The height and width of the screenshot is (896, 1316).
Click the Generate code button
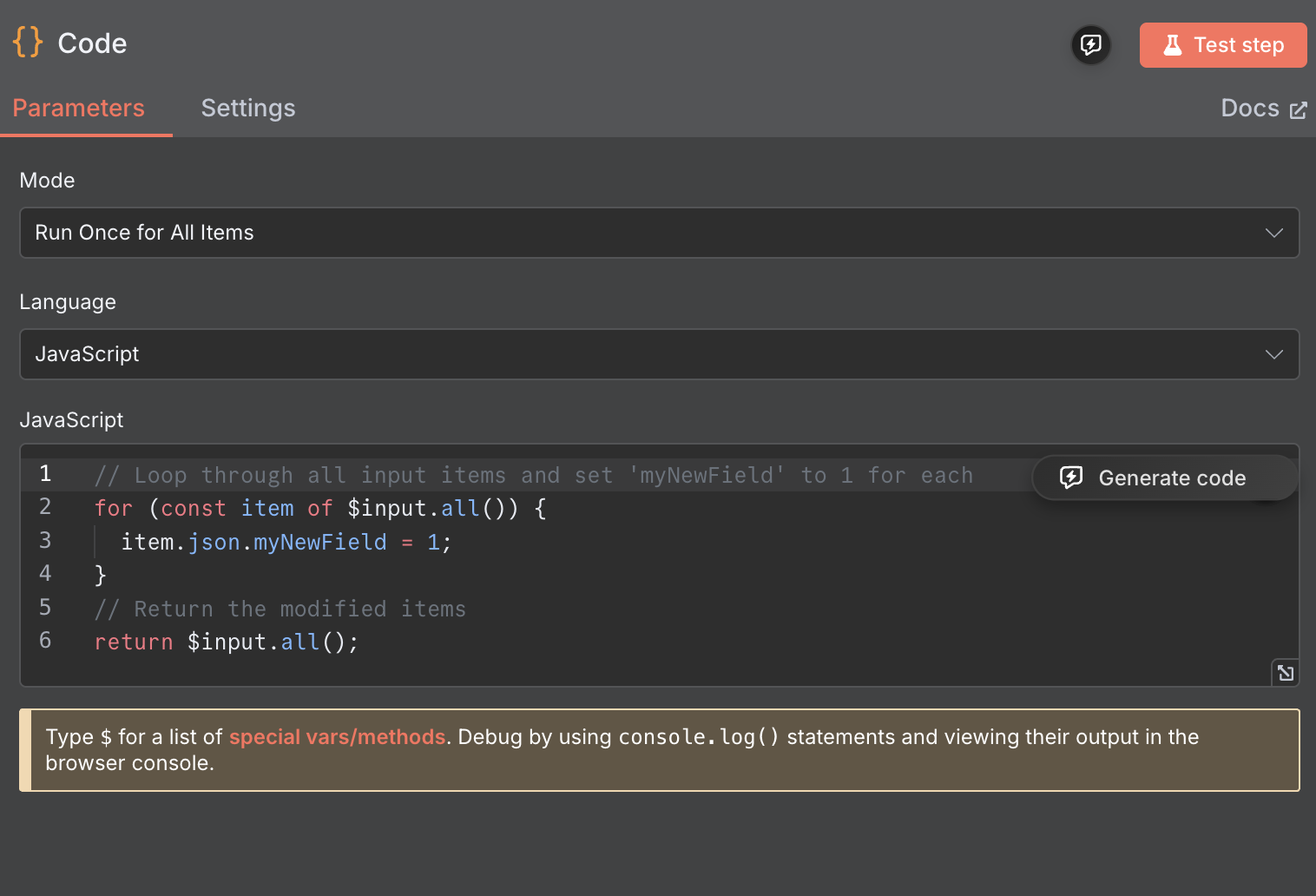(x=1163, y=478)
